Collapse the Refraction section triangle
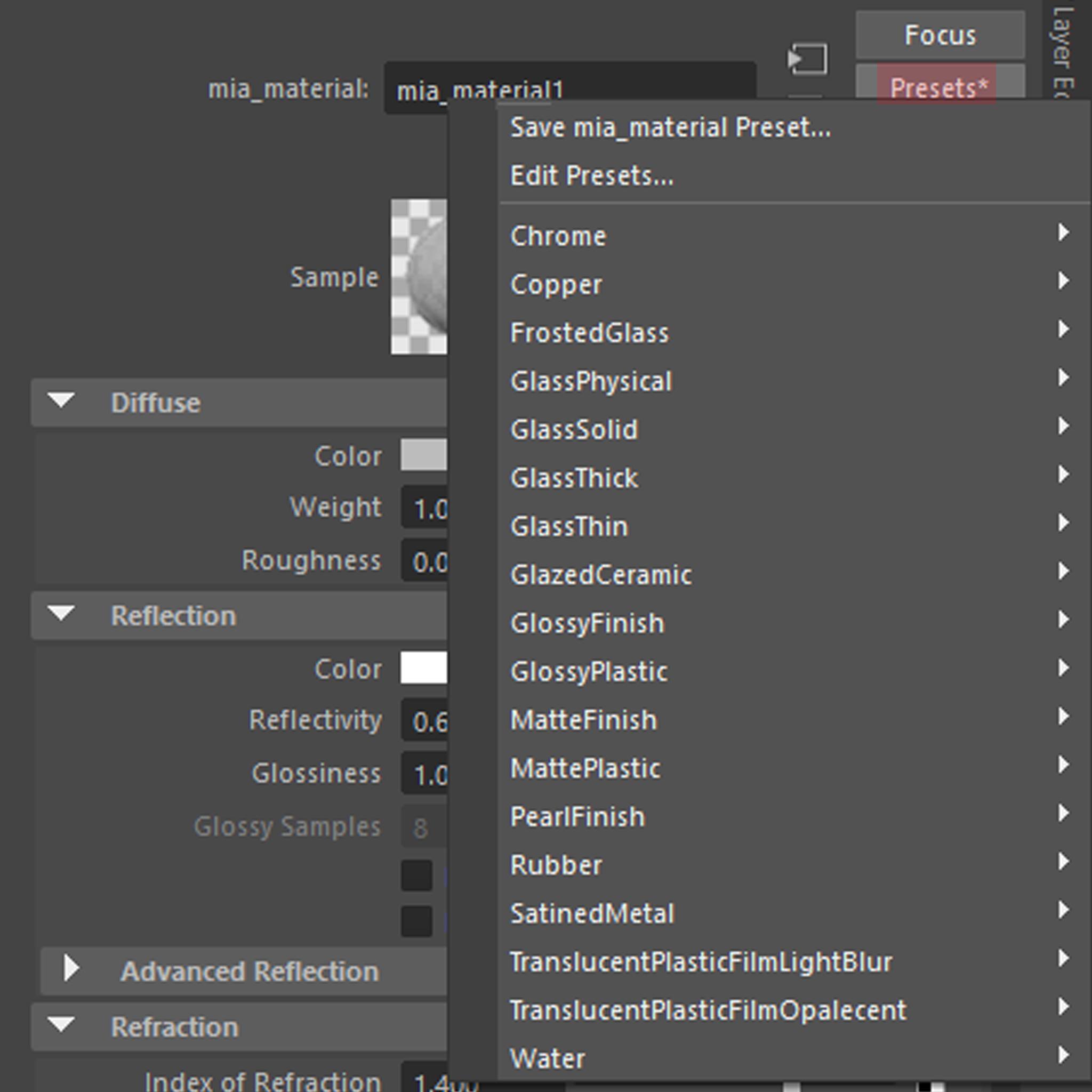1092x1092 pixels. coord(61,1024)
